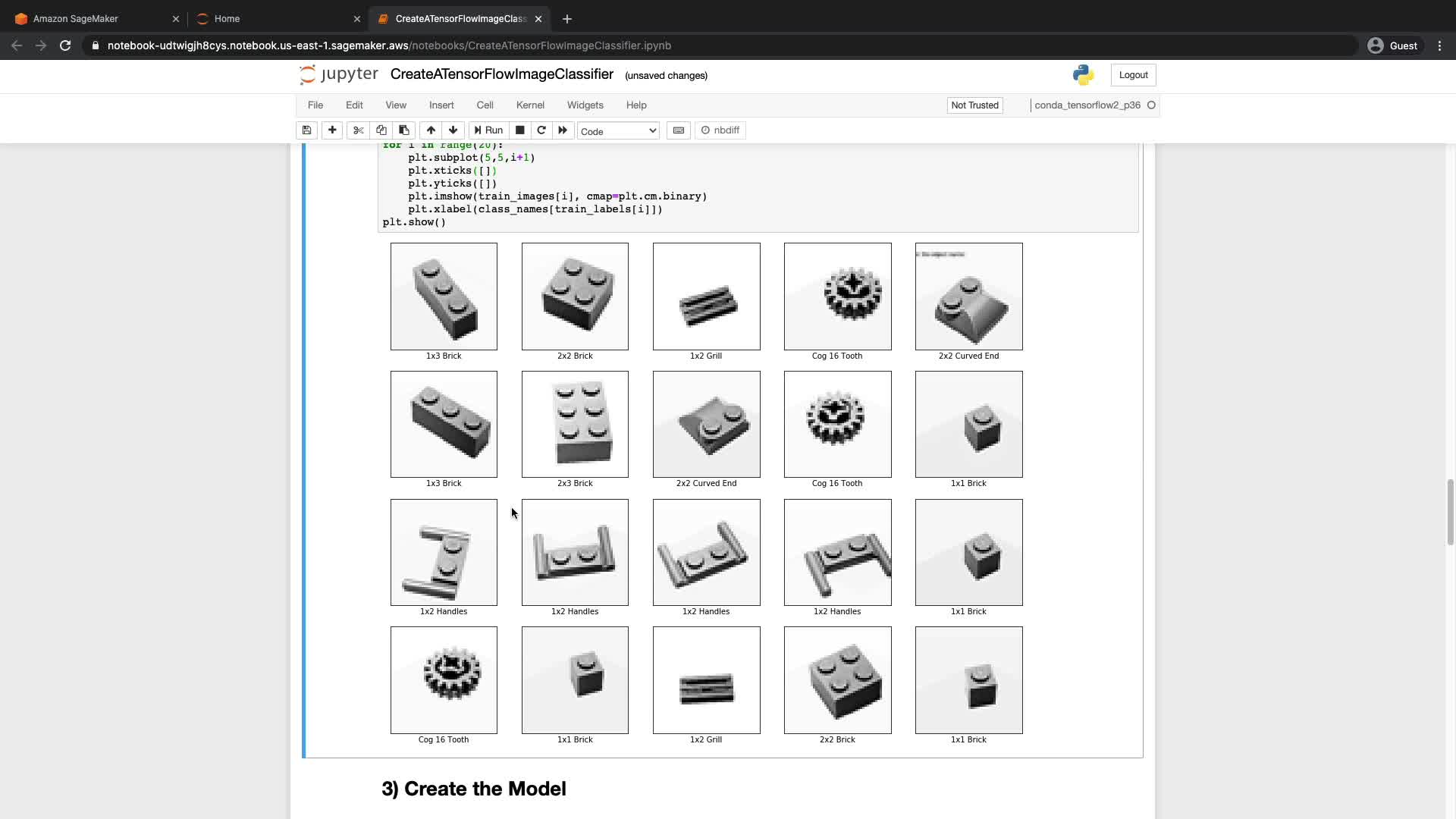Click the Run button

point(488,130)
